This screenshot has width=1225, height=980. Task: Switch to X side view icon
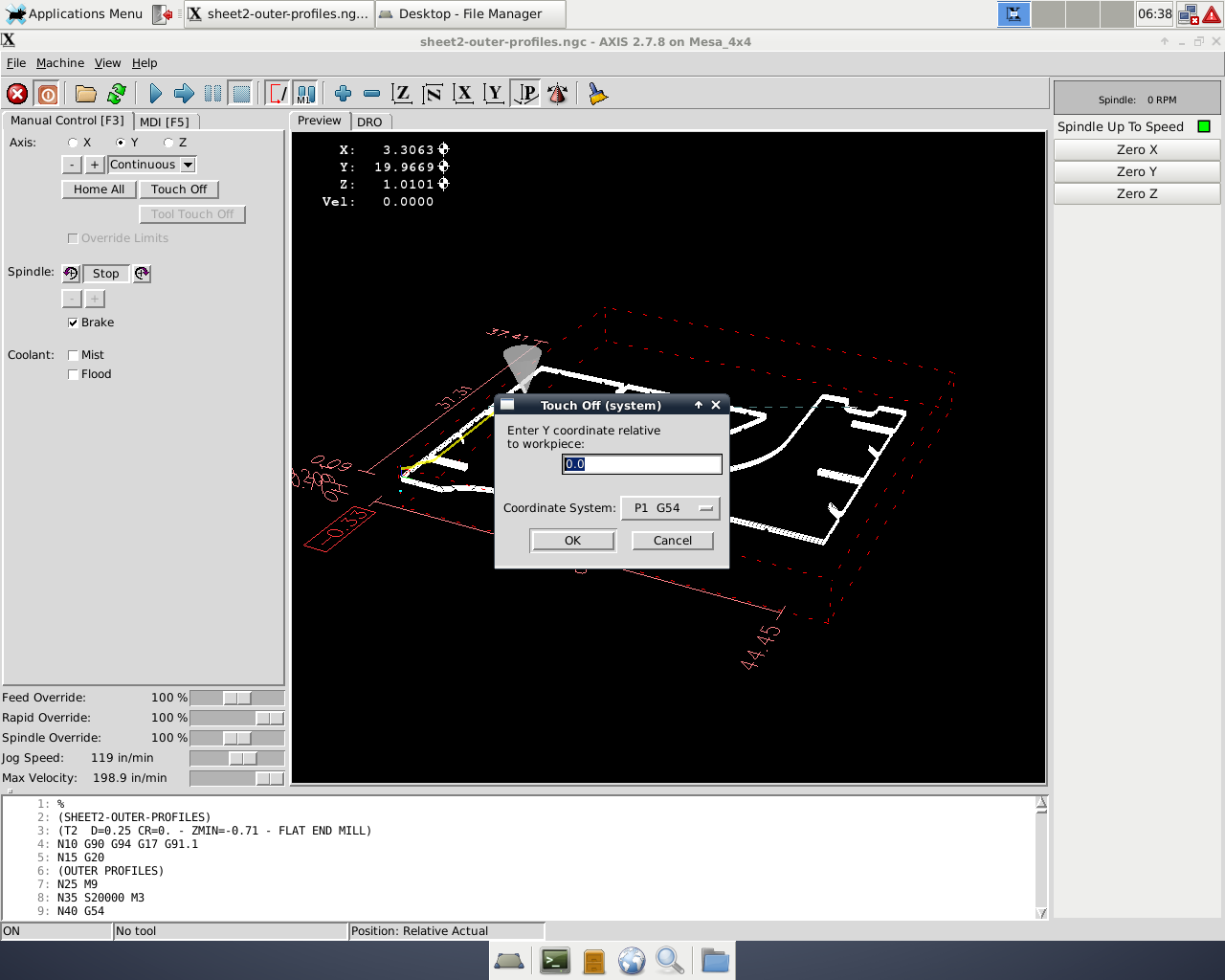click(463, 94)
